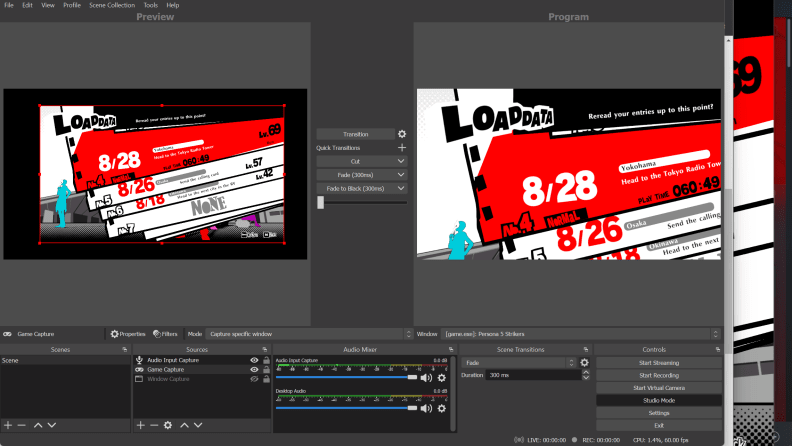Open Desktop Audio mixer settings gear
Image resolution: width=792 pixels, height=446 pixels.
point(441,408)
